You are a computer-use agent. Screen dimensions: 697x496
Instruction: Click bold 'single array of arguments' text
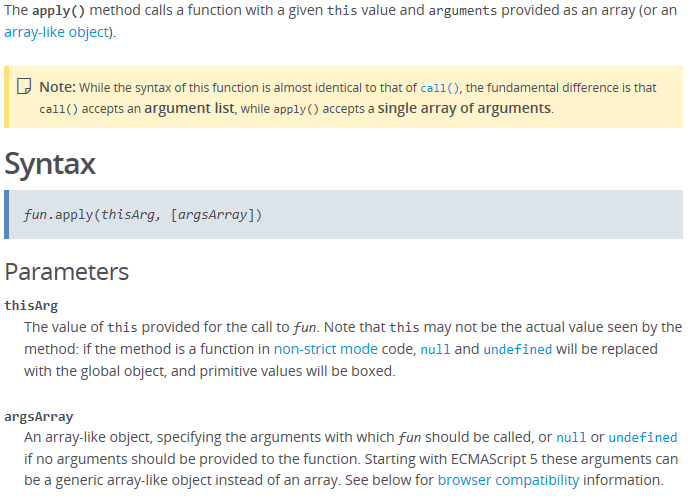click(464, 108)
